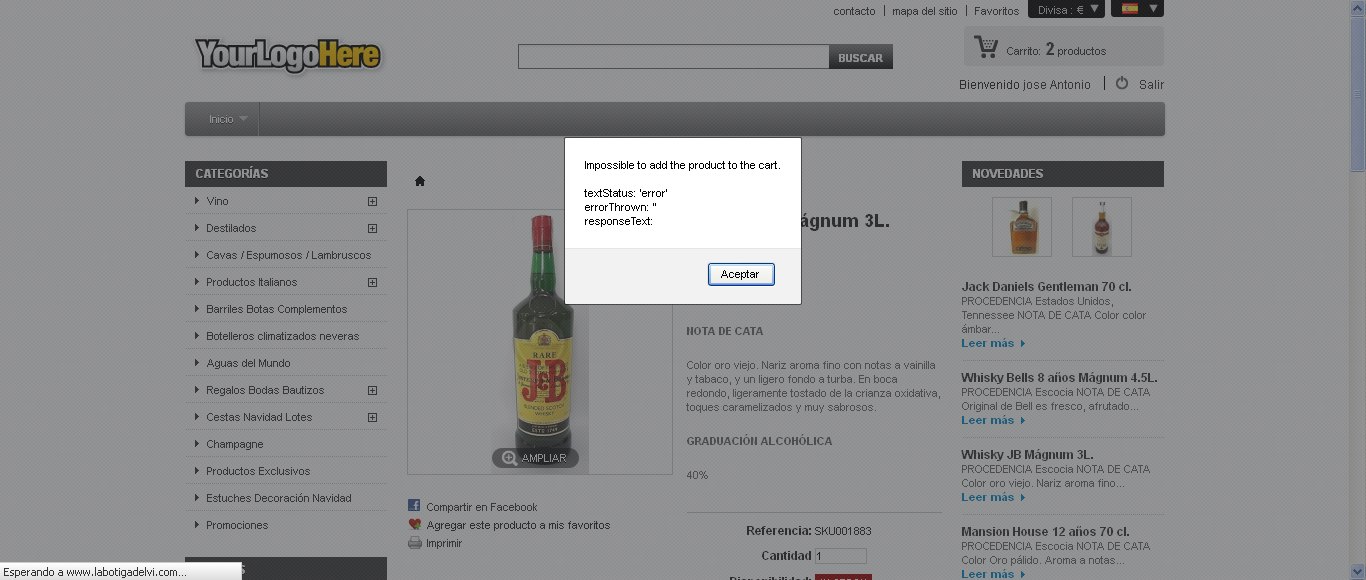
Task: Open the Inicio menu arrow
Action: point(243,119)
